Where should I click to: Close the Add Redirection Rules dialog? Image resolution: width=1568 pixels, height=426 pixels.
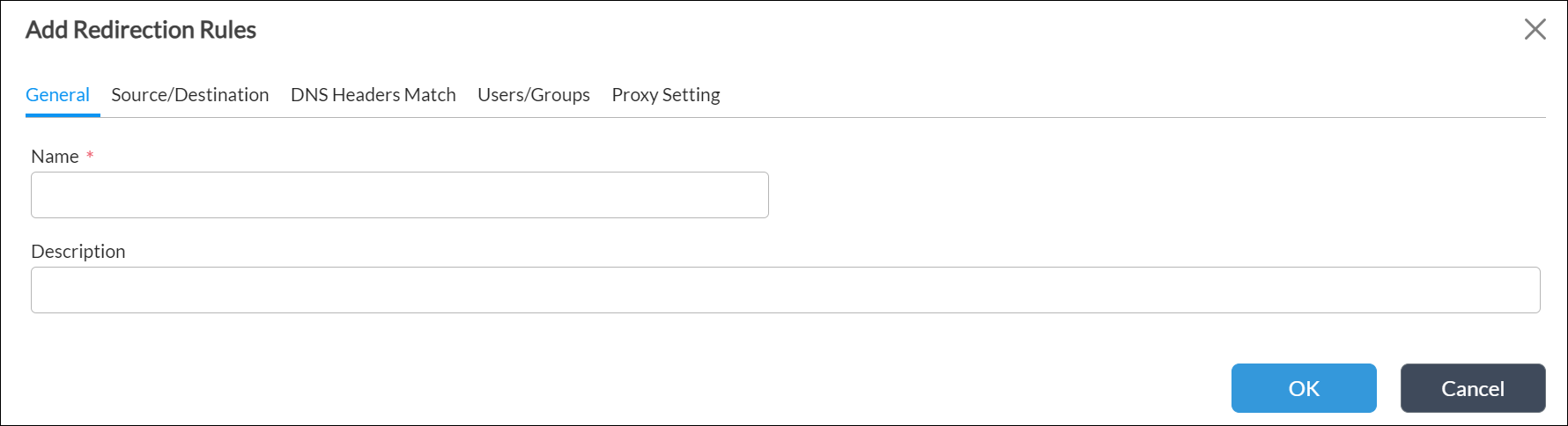[1535, 29]
